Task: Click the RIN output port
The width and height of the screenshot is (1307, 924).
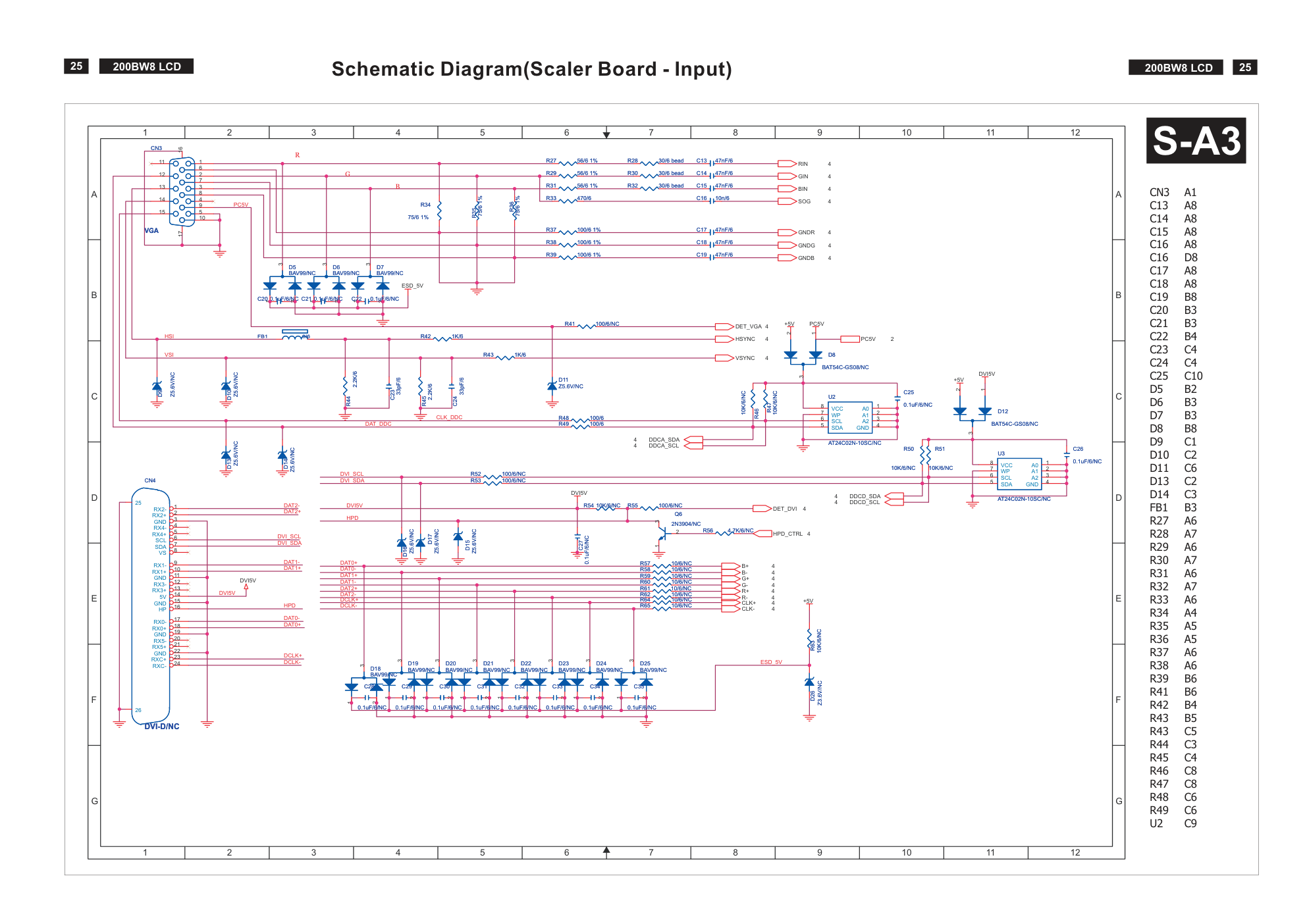Action: 787,163
